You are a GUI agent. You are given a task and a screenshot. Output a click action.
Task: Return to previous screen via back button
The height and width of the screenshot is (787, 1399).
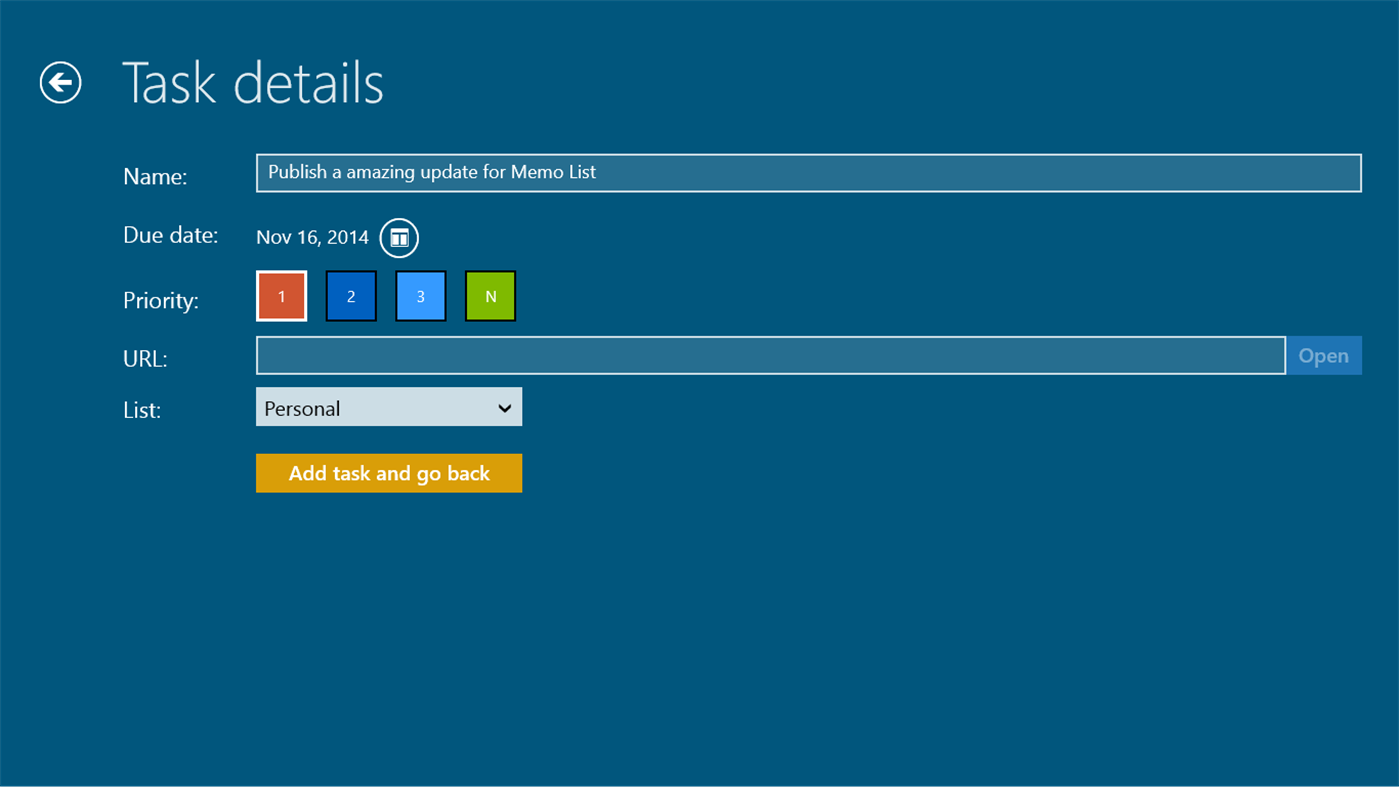point(59,83)
